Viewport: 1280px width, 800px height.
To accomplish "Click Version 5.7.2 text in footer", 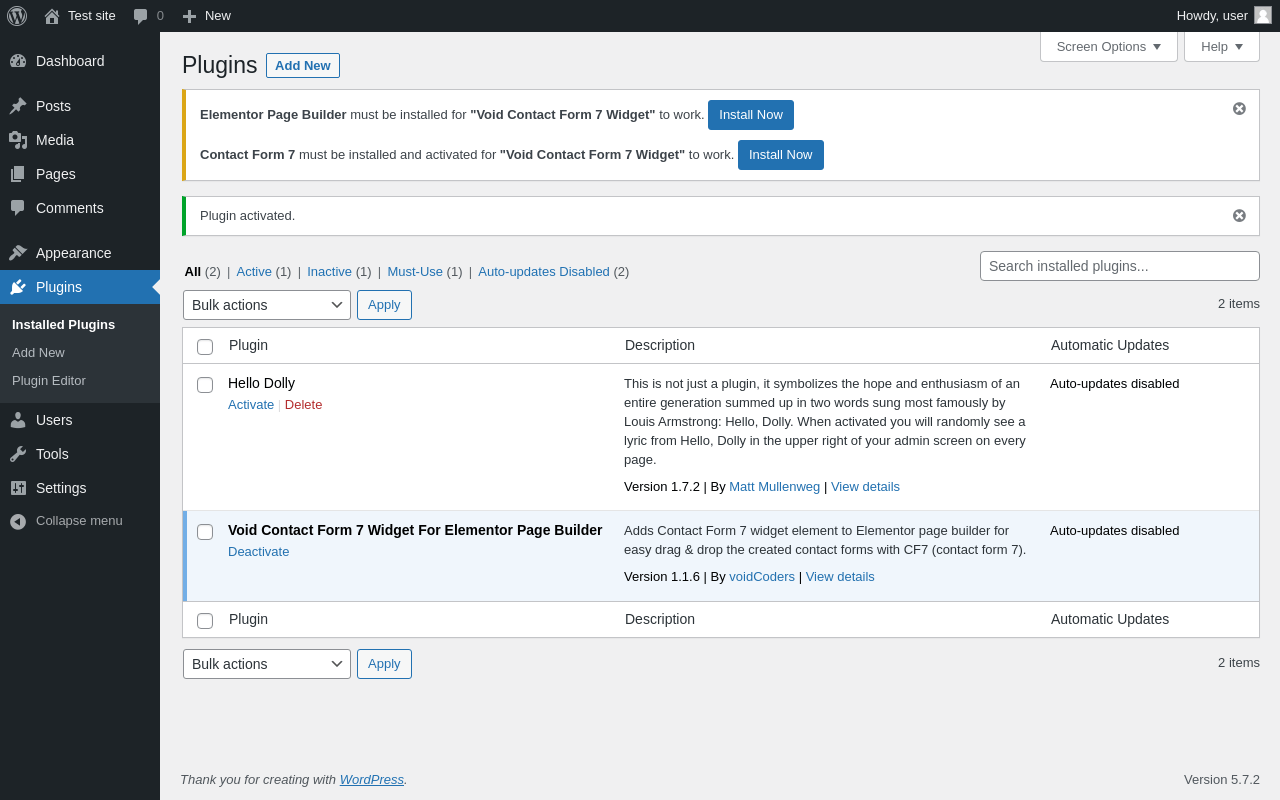I will 1222,780.
